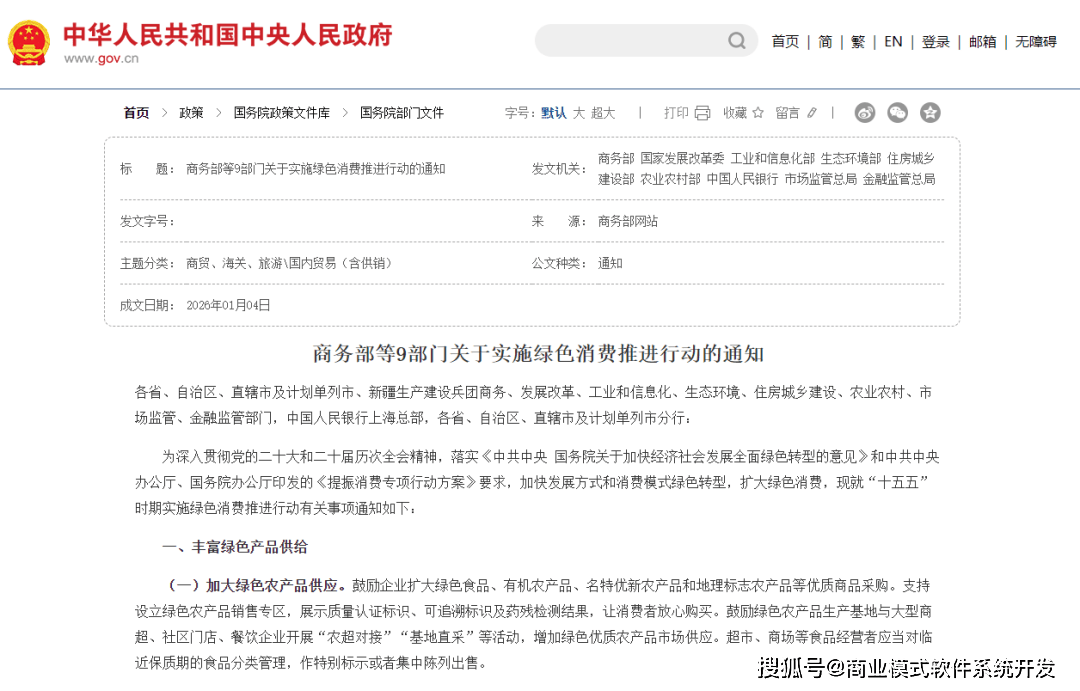Set font size to 超大
This screenshot has width=1080, height=691.
603,113
